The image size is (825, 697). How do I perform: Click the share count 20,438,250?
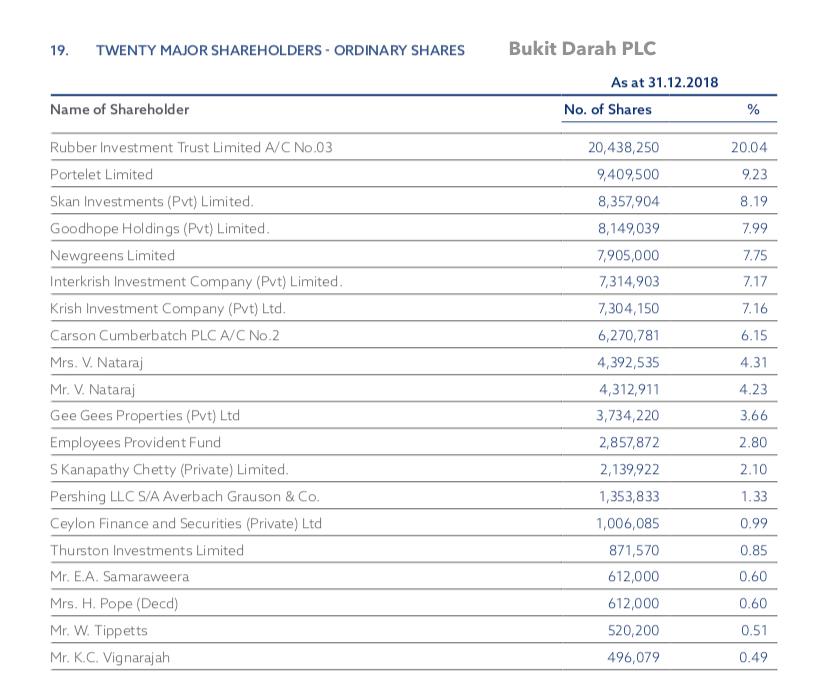(x=623, y=147)
